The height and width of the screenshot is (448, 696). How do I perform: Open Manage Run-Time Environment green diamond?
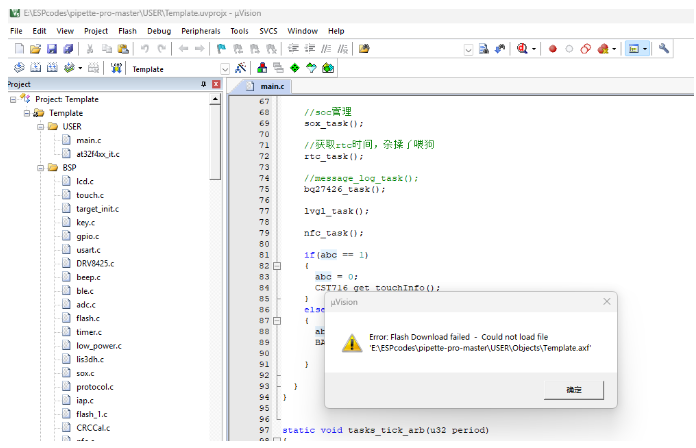pos(295,68)
